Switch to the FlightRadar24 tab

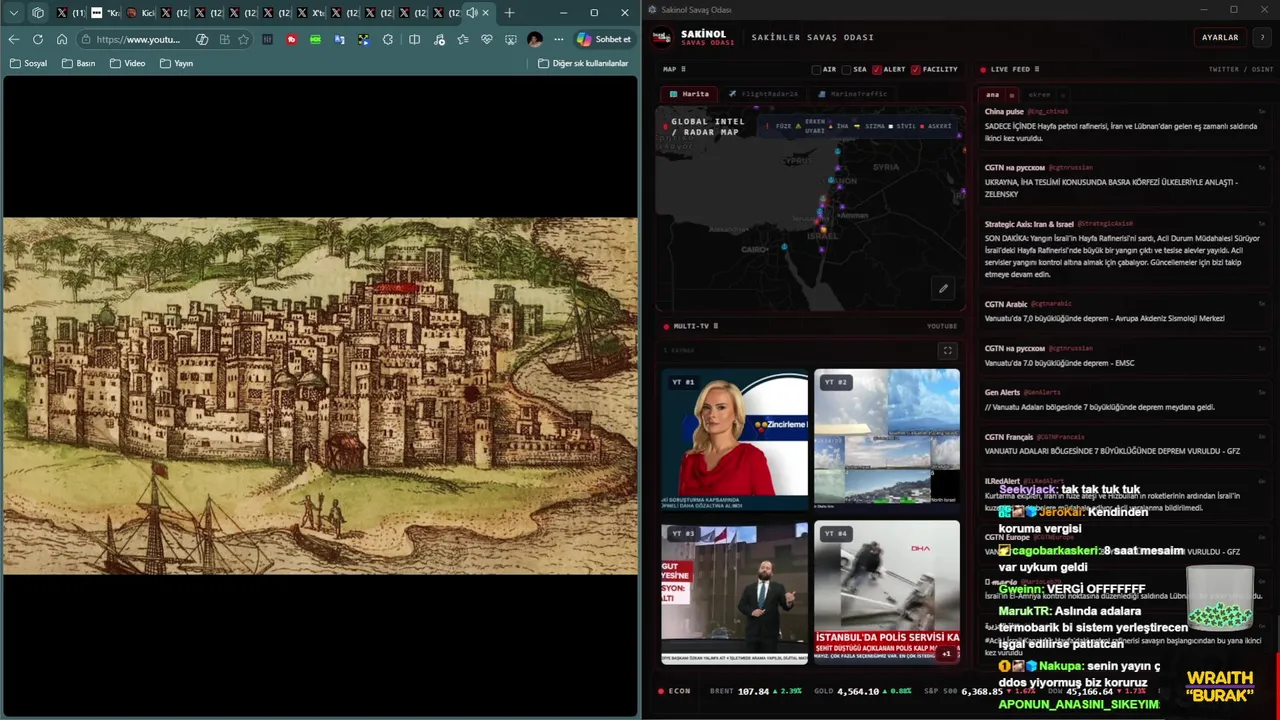(x=764, y=94)
